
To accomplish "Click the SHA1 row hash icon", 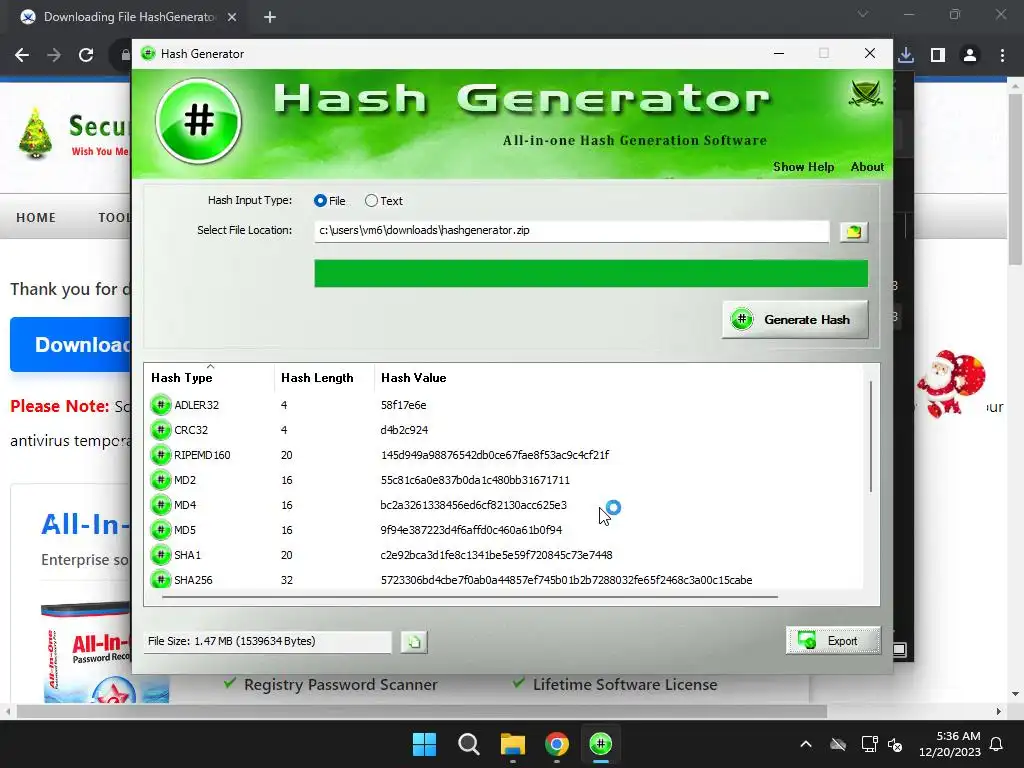I will (160, 554).
